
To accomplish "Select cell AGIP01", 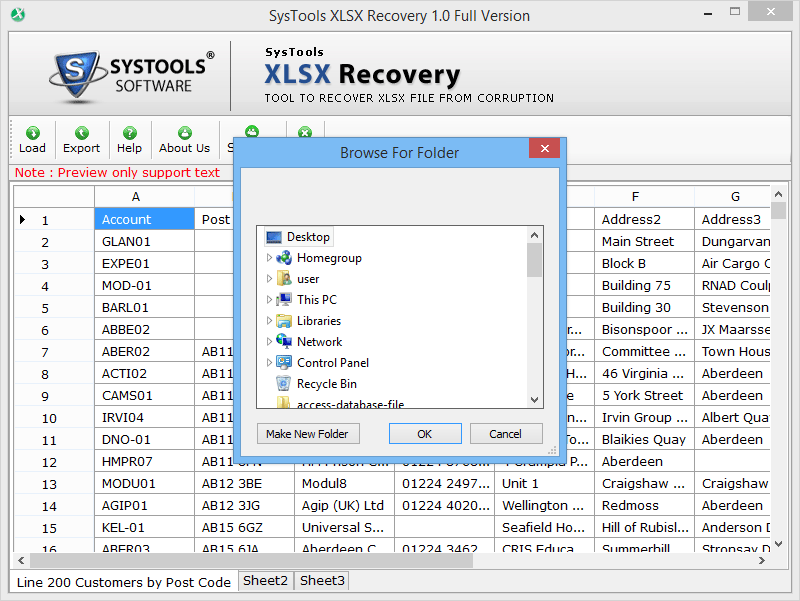I will [144, 505].
